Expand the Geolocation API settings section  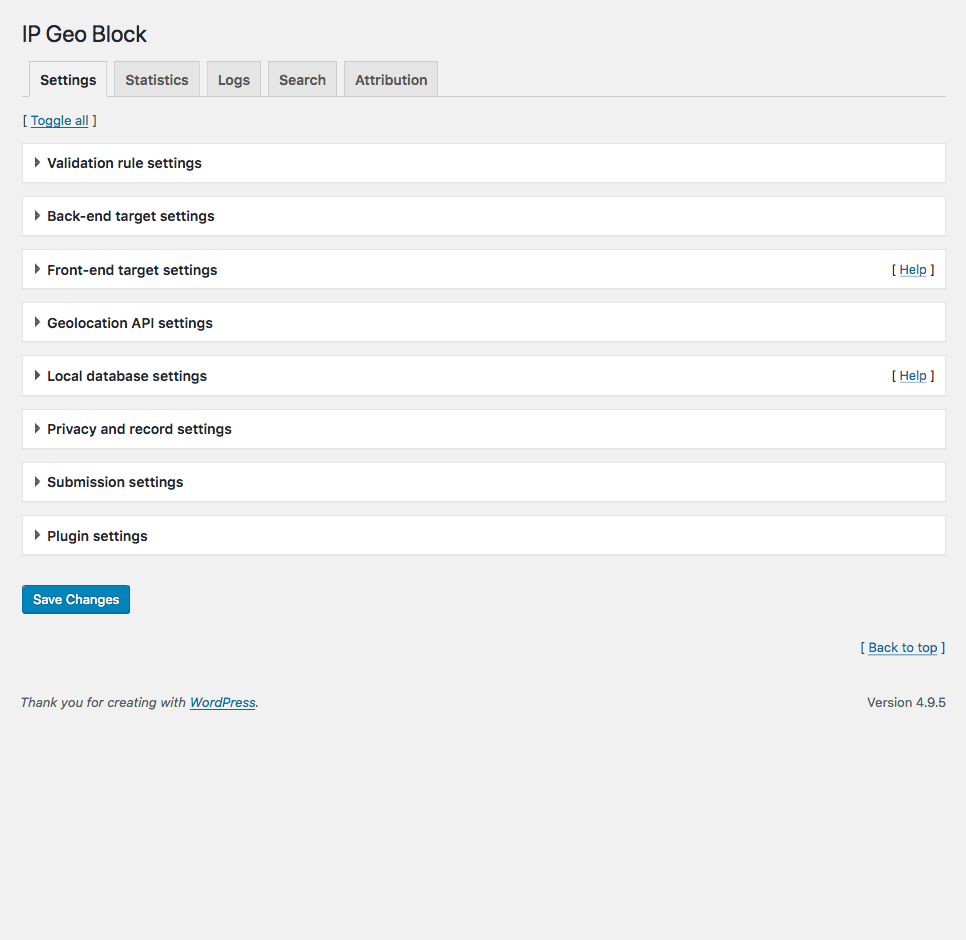point(129,323)
